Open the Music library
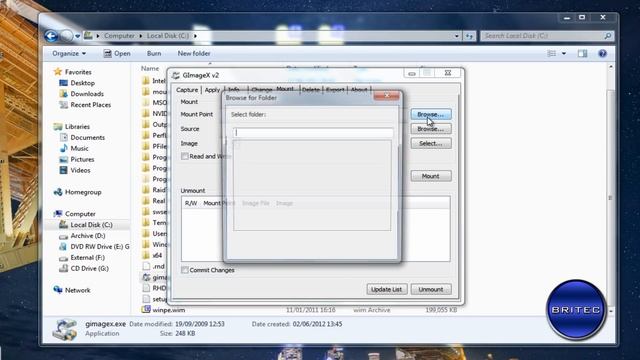 coord(79,149)
